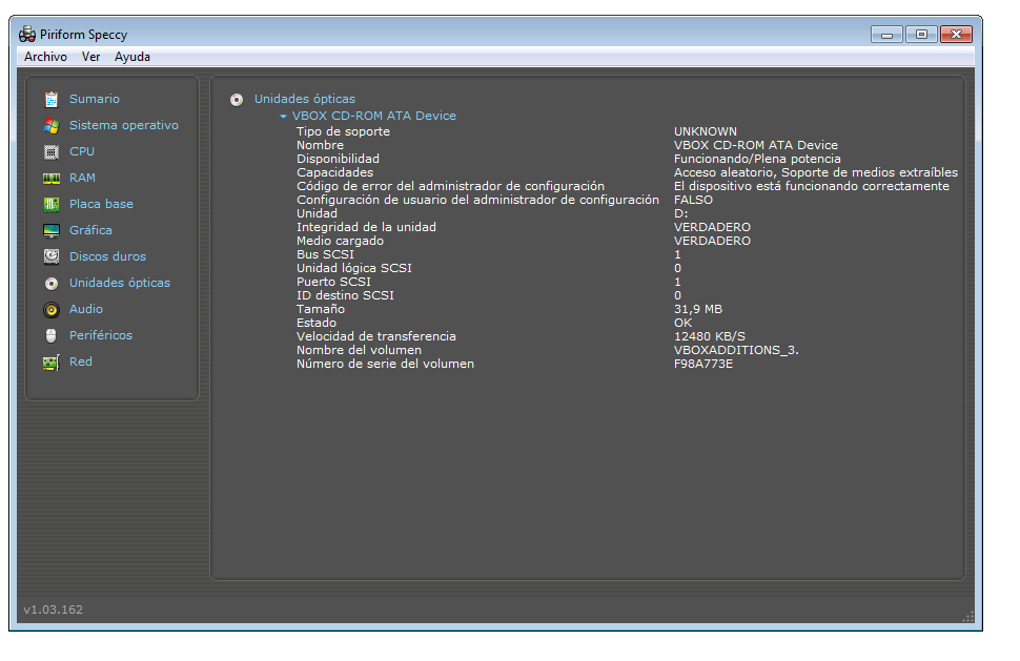Viewport: 1020px width, 661px height.
Task: Click the Audio speaker icon
Action: [51, 310]
